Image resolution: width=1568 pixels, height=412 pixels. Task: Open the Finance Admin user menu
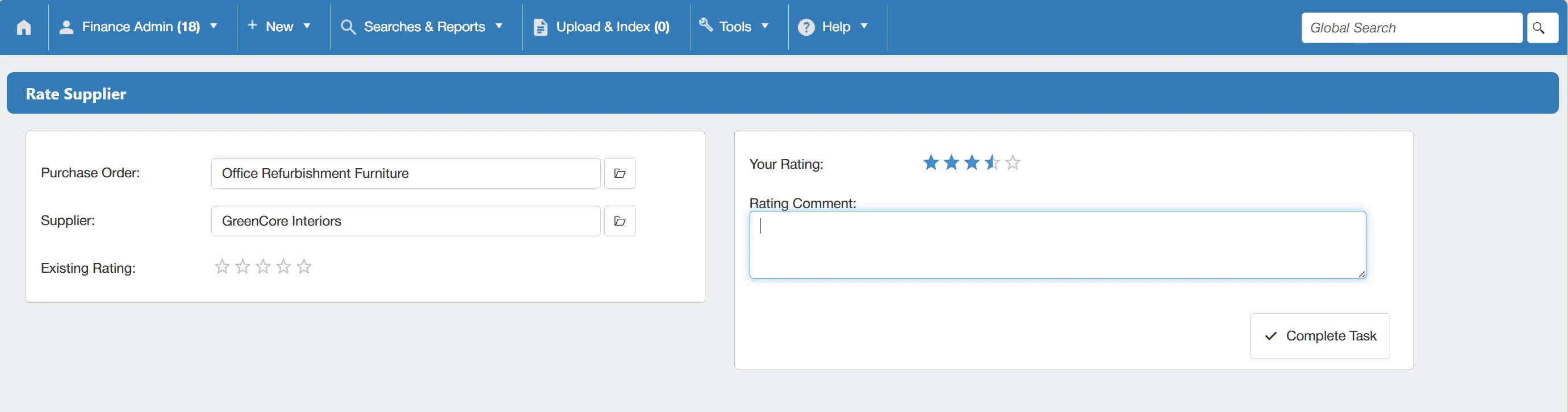[138, 27]
